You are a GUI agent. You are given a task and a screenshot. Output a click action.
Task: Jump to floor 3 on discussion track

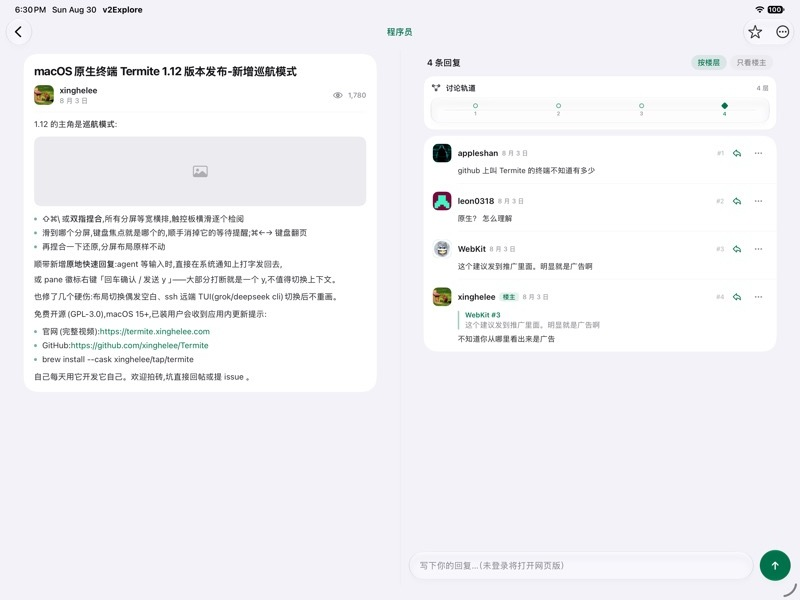pos(641,108)
